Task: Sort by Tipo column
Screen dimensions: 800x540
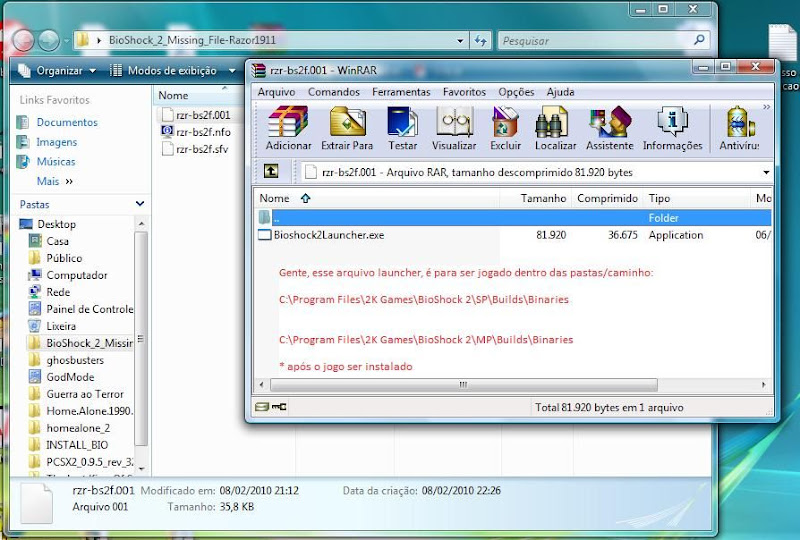Action: pyautogui.click(x=697, y=198)
